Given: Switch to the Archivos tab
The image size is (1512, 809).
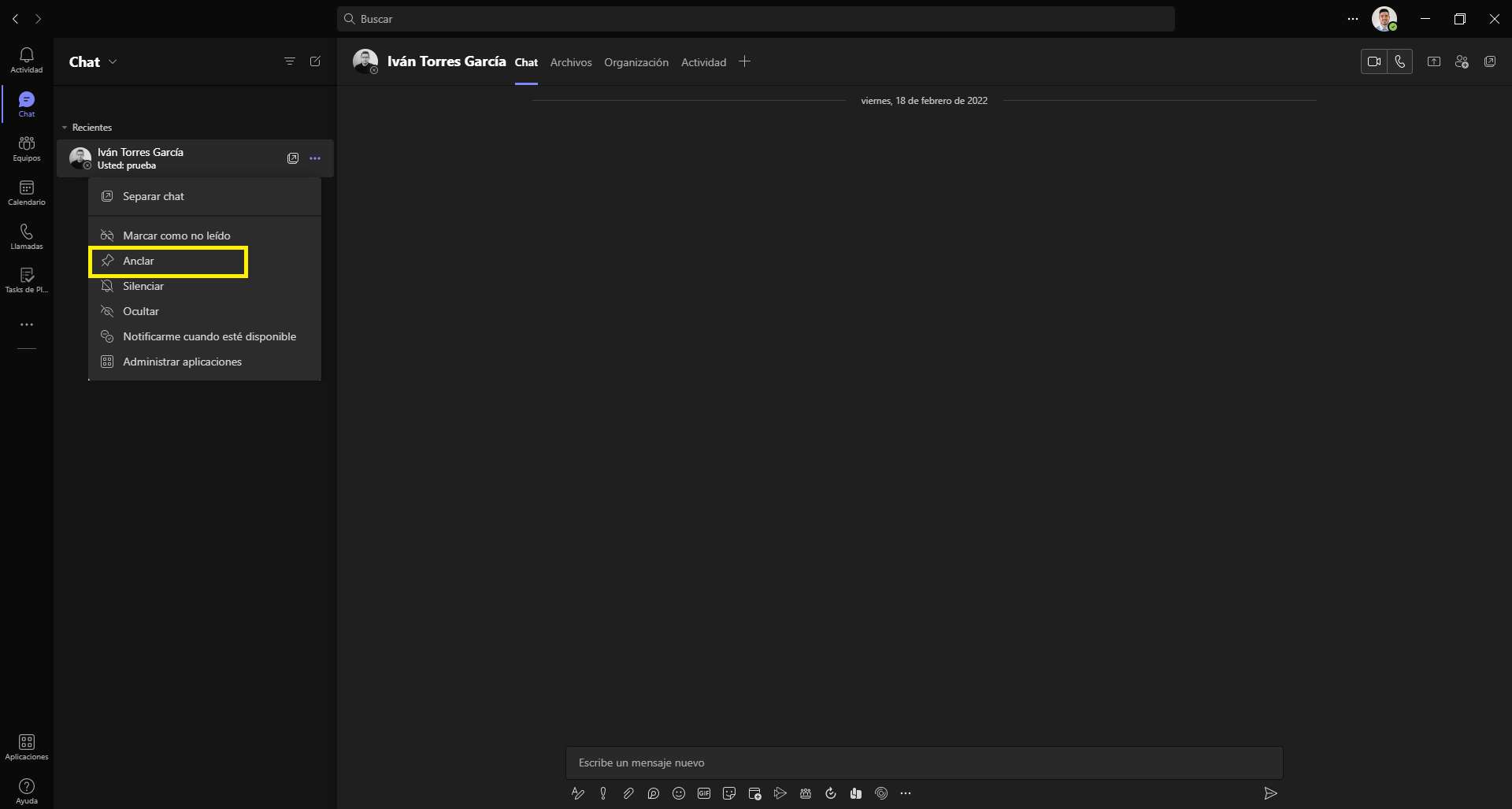Looking at the screenshot, I should point(571,62).
